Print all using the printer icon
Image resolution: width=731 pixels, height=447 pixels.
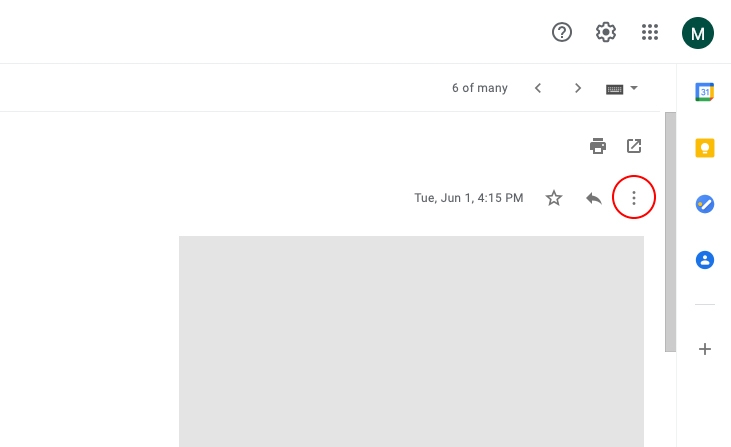point(598,146)
